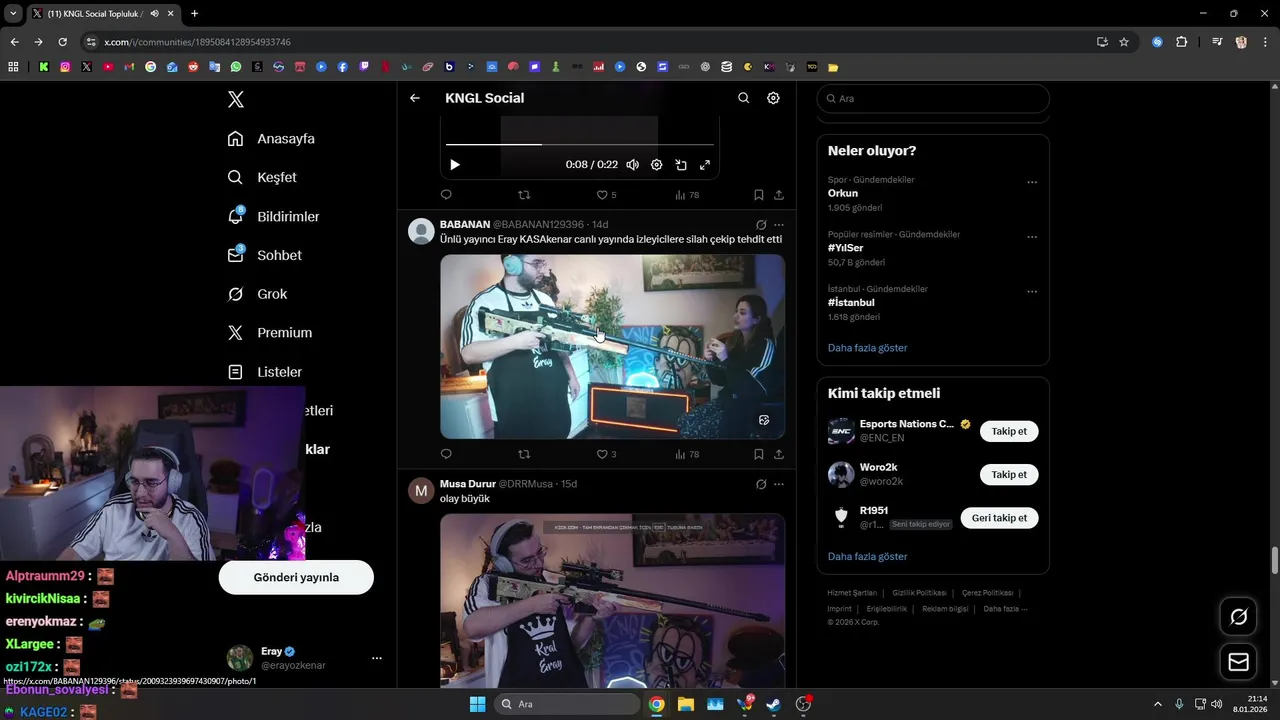
Task: Open more options on BABANAN post
Action: pos(779,225)
